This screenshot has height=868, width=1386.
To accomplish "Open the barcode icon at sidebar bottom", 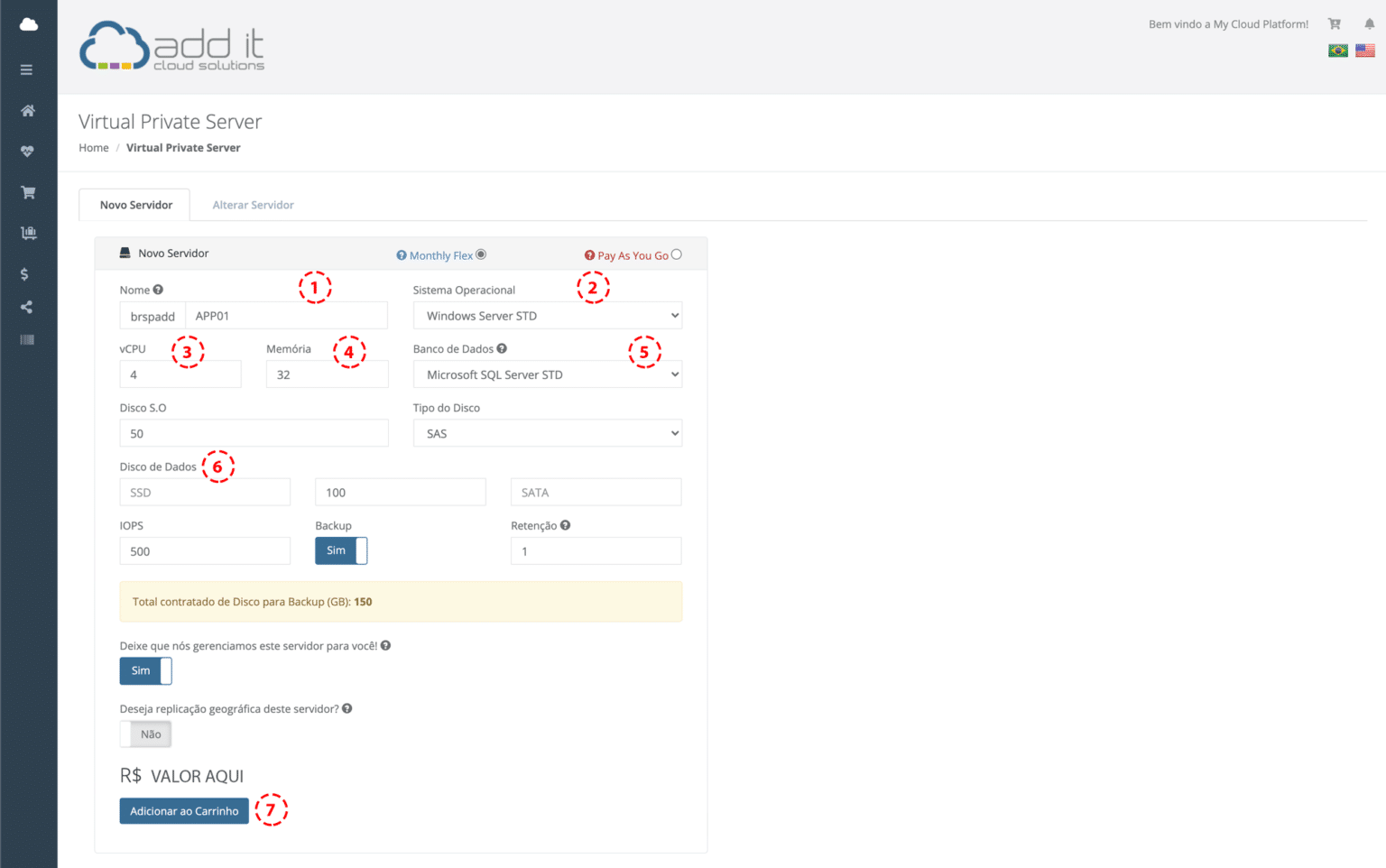I will [27, 339].
